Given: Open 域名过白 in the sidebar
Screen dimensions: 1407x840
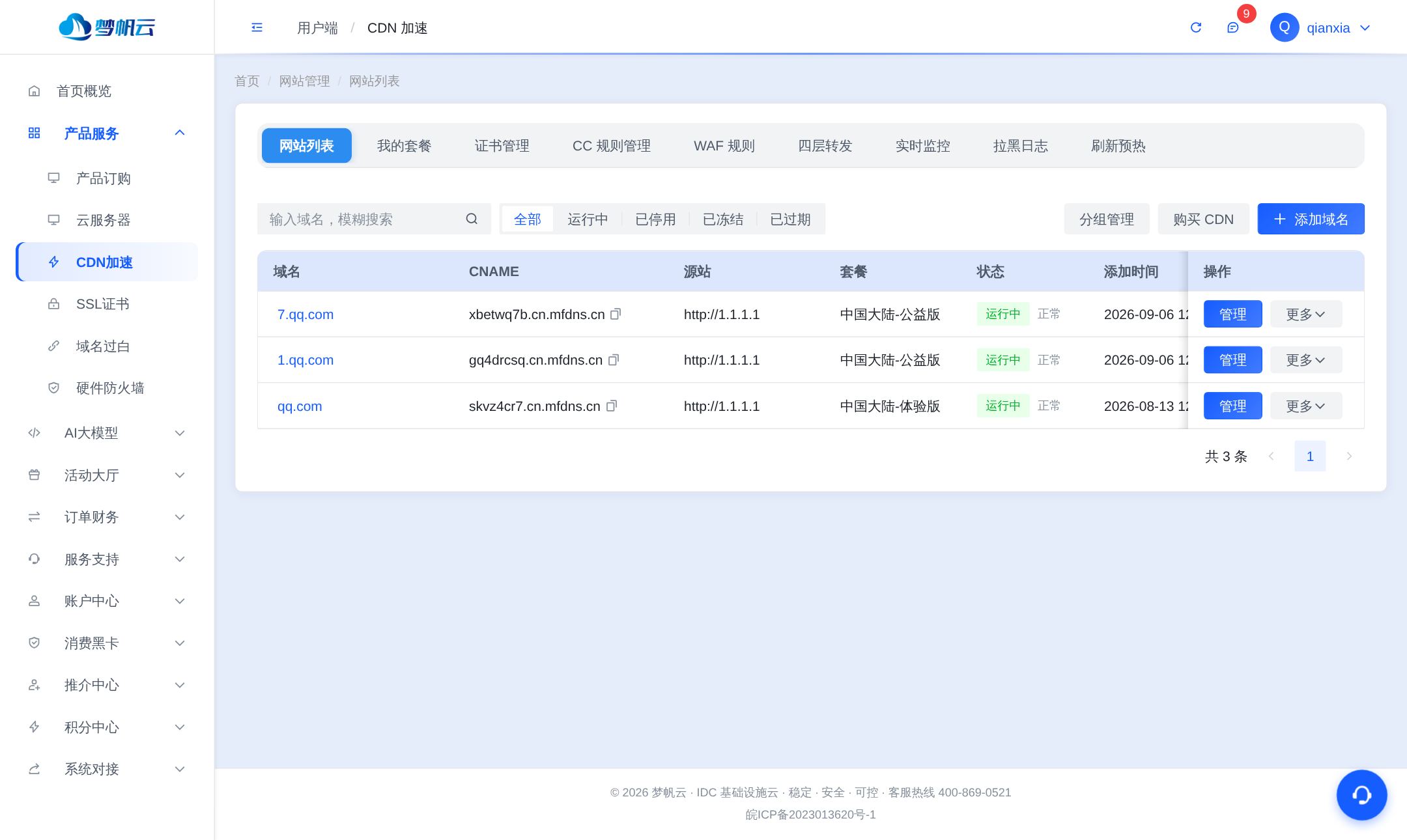Looking at the screenshot, I should point(107,346).
